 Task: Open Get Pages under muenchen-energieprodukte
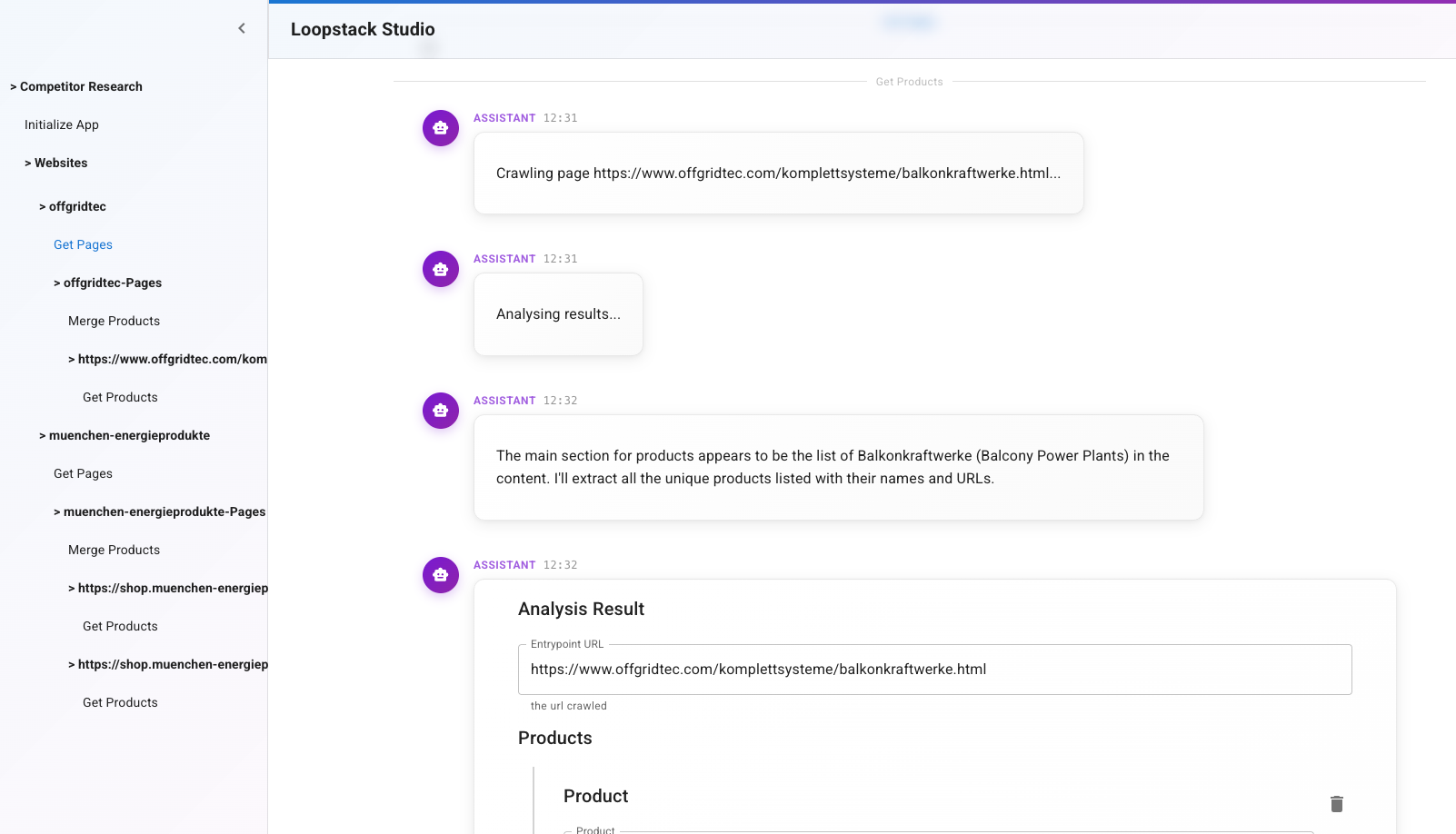(83, 473)
